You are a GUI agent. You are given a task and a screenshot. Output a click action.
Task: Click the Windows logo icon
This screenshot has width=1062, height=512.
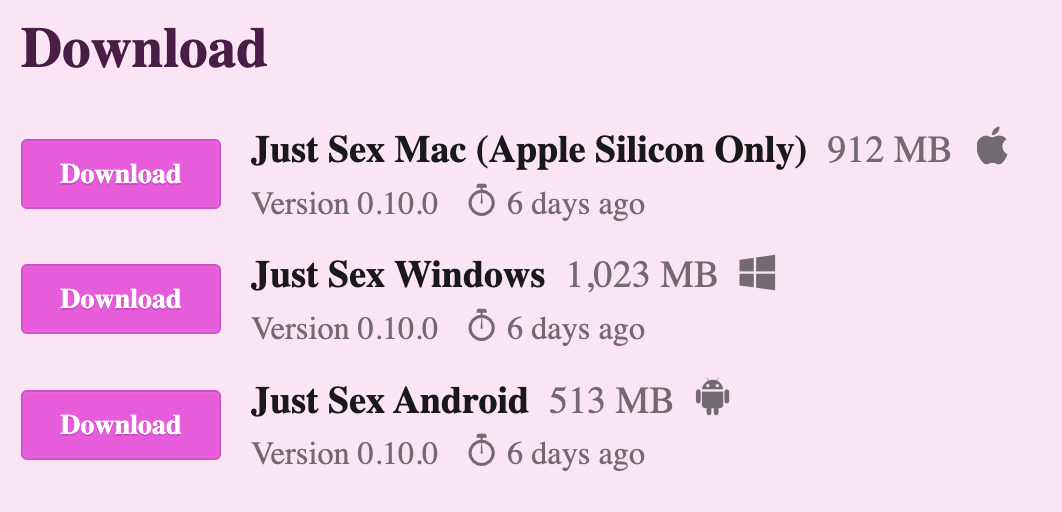coord(757,273)
